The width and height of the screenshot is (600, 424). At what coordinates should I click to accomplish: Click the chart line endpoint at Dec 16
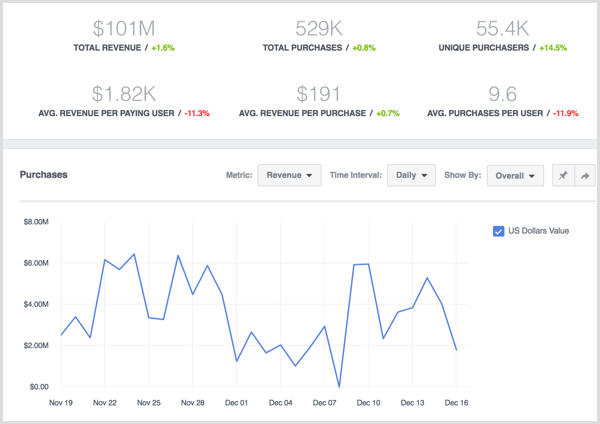[457, 350]
